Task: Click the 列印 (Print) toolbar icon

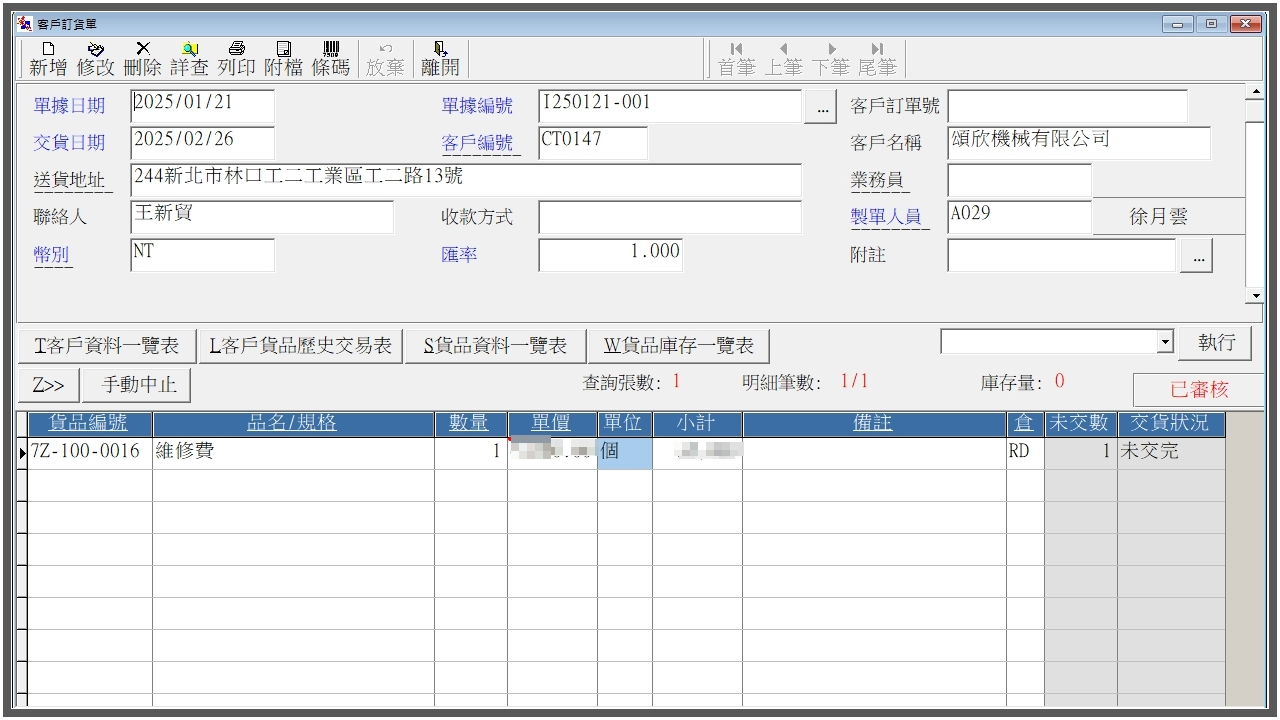Action: (x=236, y=59)
